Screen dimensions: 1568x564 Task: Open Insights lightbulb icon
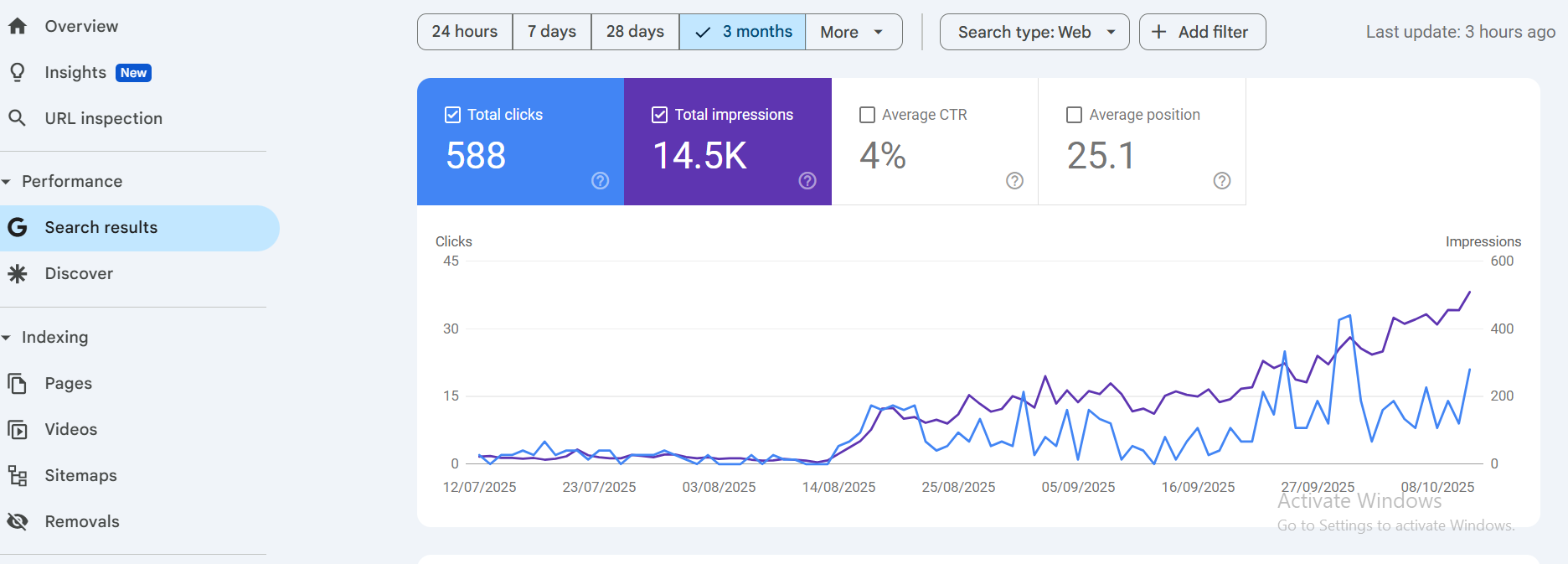(18, 72)
